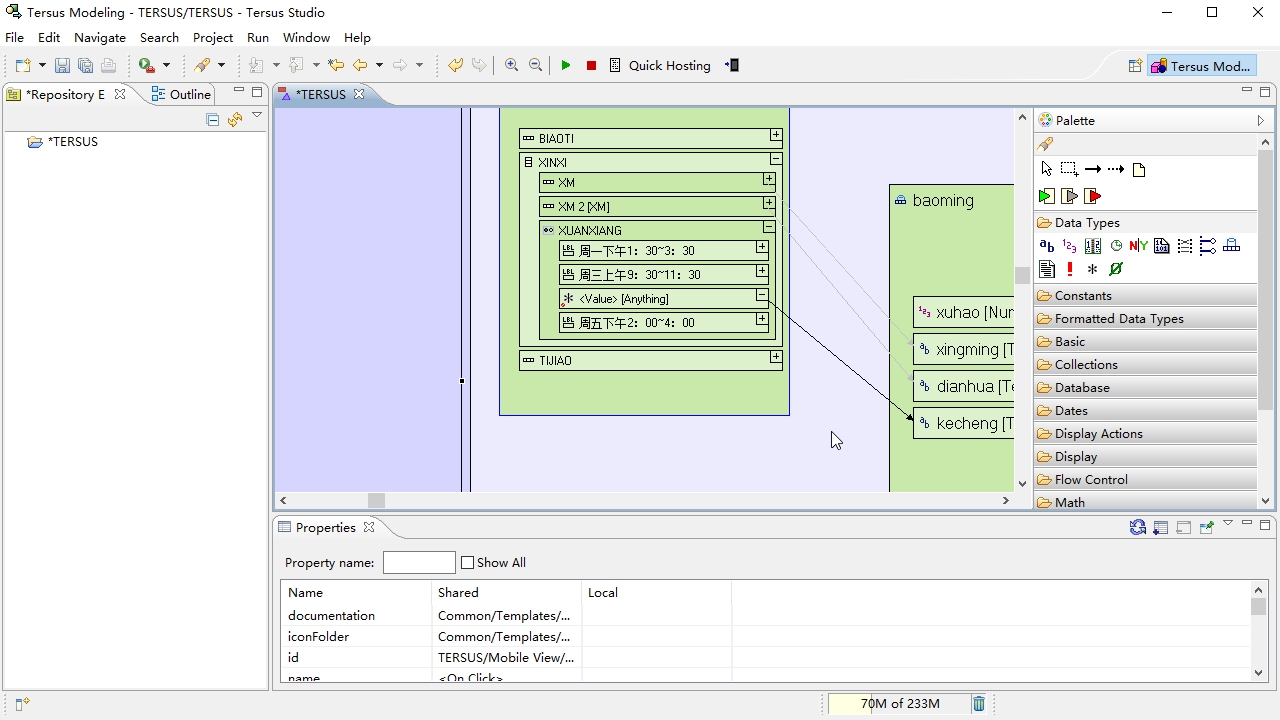Click the Collapse All icon in Repository
Image resolution: width=1280 pixels, height=720 pixels.
(x=212, y=120)
